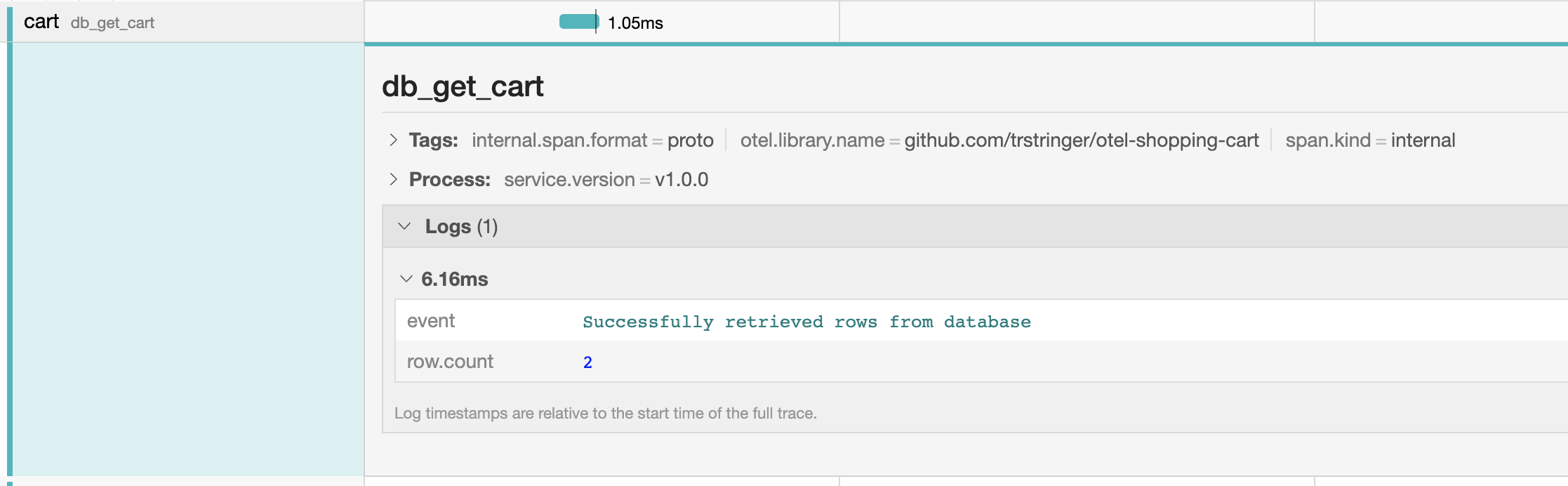Click the row.count value 2

click(x=587, y=362)
